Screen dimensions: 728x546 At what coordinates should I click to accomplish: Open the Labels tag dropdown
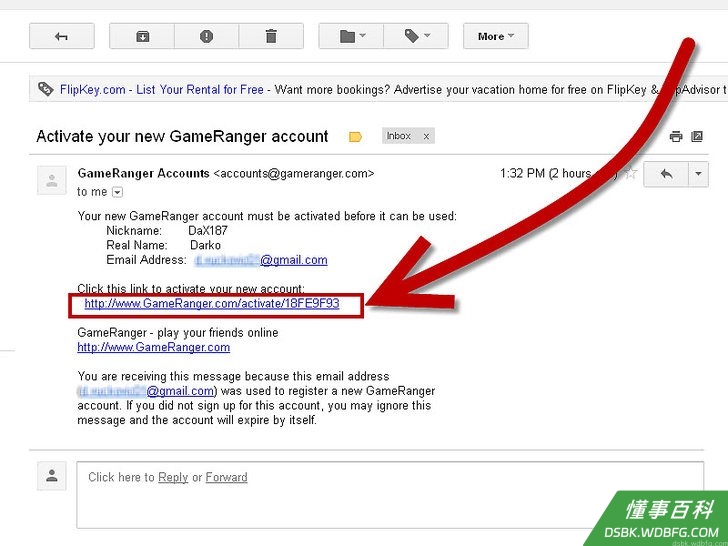(x=416, y=36)
